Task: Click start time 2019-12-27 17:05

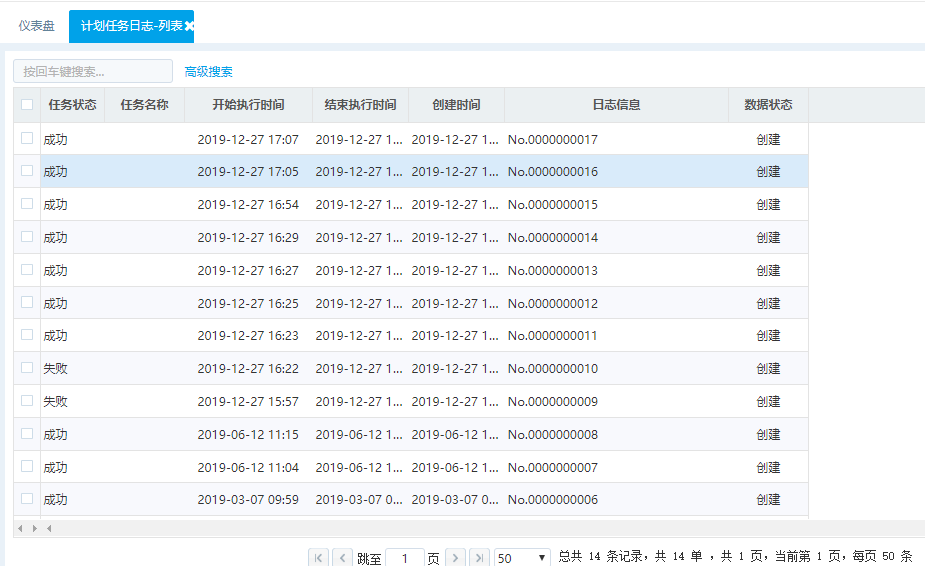Action: 248,172
